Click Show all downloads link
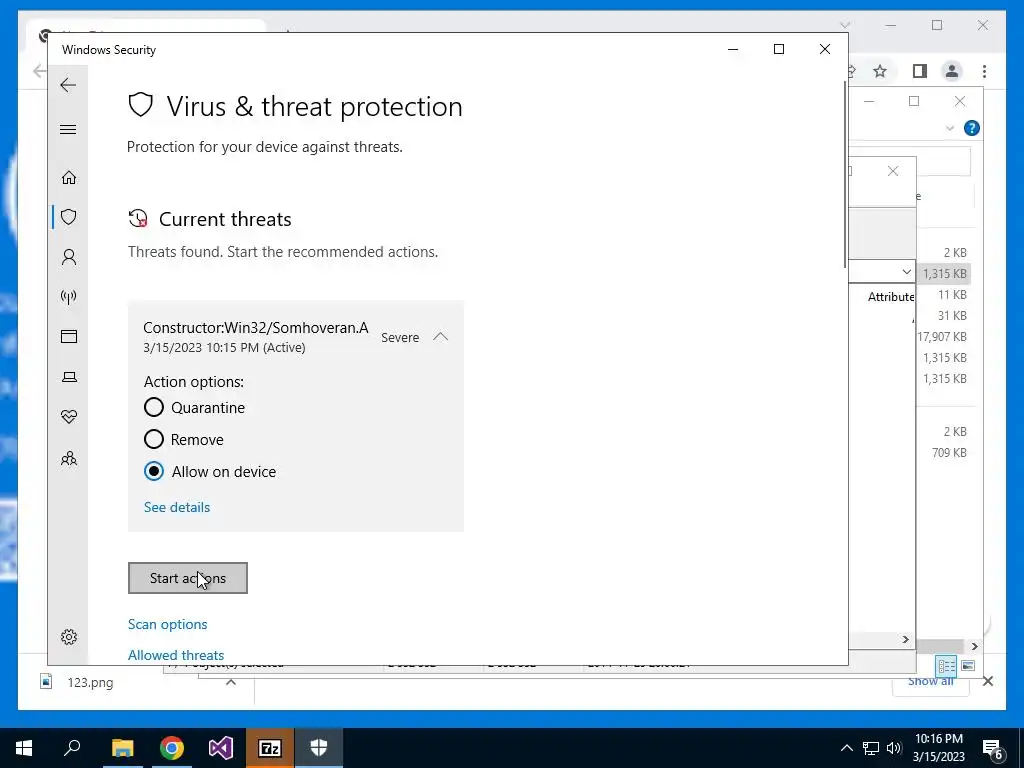Viewport: 1024px width, 768px height. (931, 682)
